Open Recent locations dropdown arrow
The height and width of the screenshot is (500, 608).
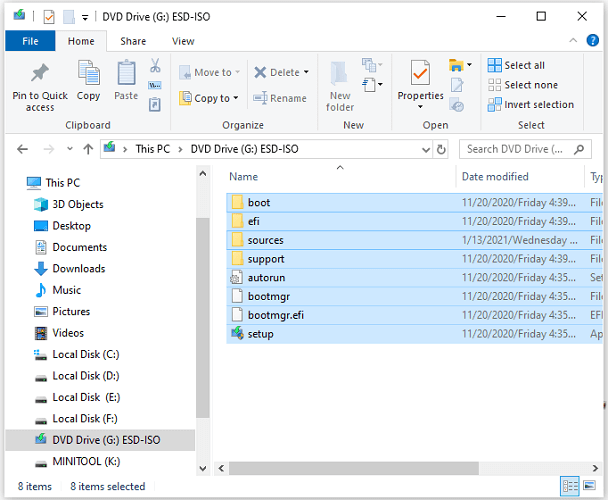click(70, 149)
